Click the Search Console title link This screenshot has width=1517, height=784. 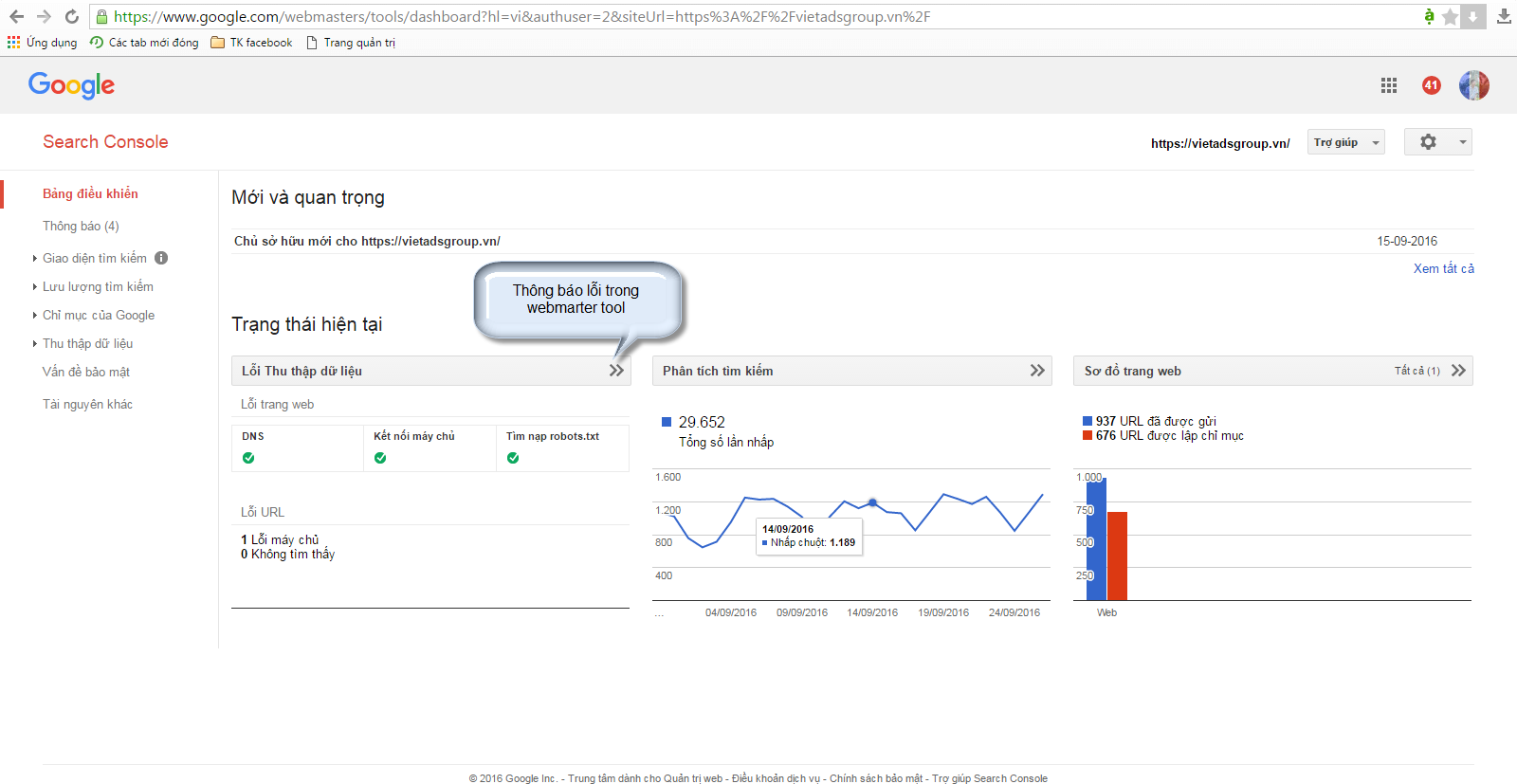(x=105, y=142)
